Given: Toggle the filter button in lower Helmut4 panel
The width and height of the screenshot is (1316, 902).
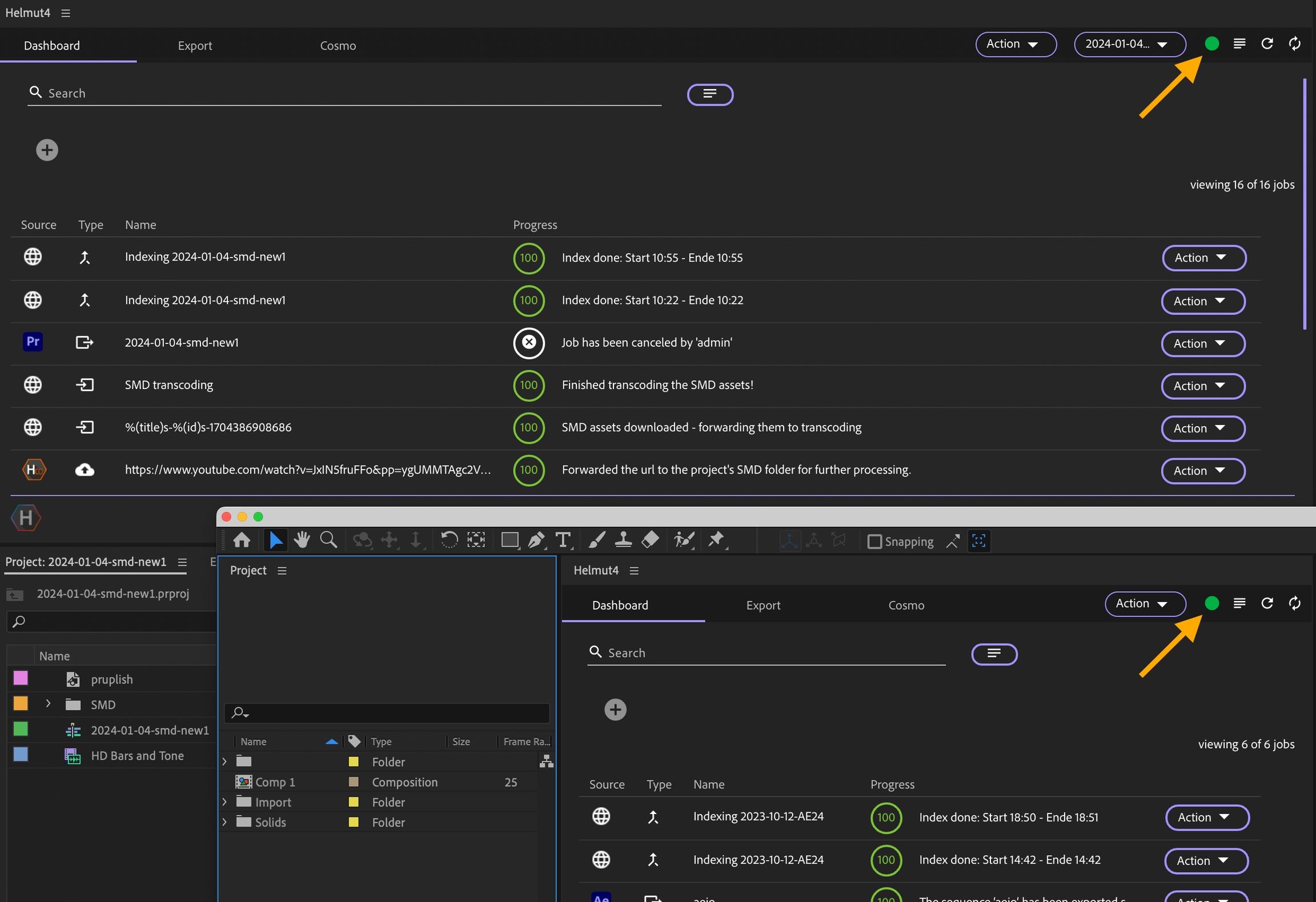Looking at the screenshot, I should (x=994, y=654).
